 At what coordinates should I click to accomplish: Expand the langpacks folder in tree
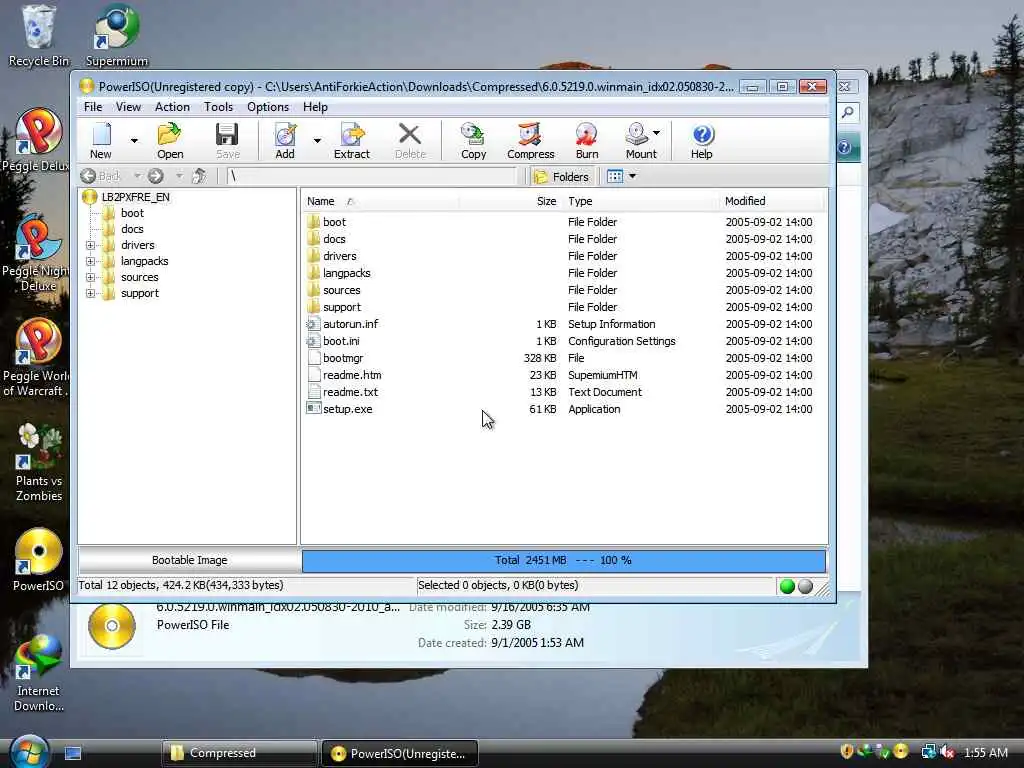point(91,261)
